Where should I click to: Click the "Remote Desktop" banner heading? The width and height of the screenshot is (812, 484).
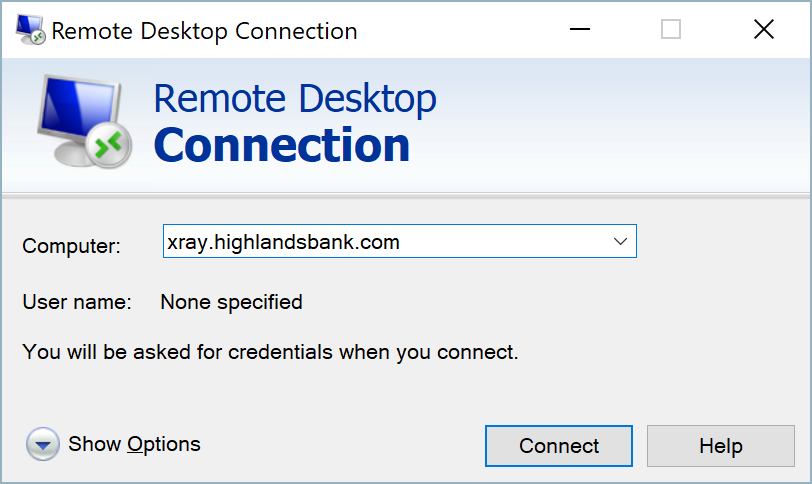(295, 99)
